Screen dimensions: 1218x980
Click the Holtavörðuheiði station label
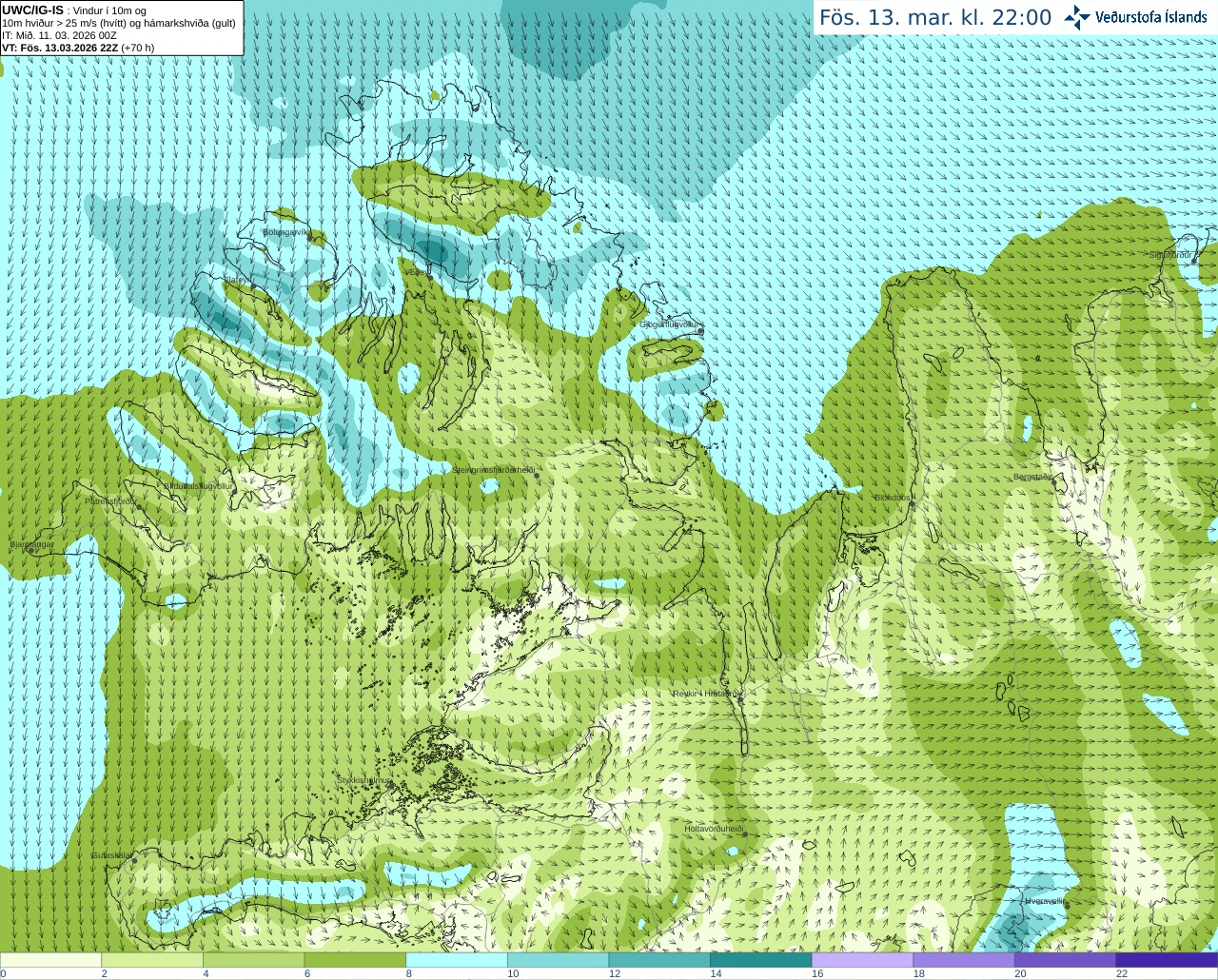coord(714,829)
